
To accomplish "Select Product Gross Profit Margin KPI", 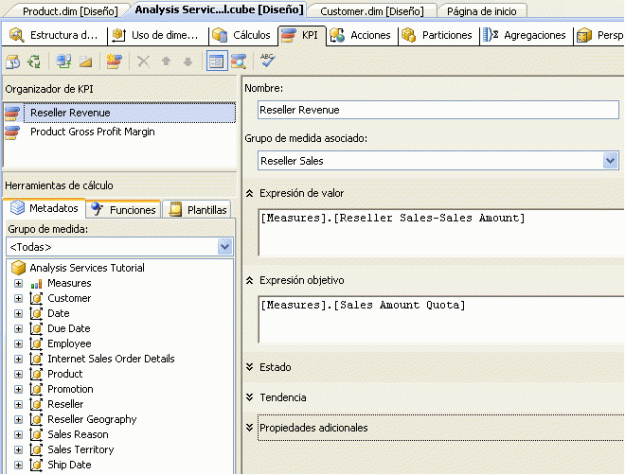I will pyautogui.click(x=91, y=131).
